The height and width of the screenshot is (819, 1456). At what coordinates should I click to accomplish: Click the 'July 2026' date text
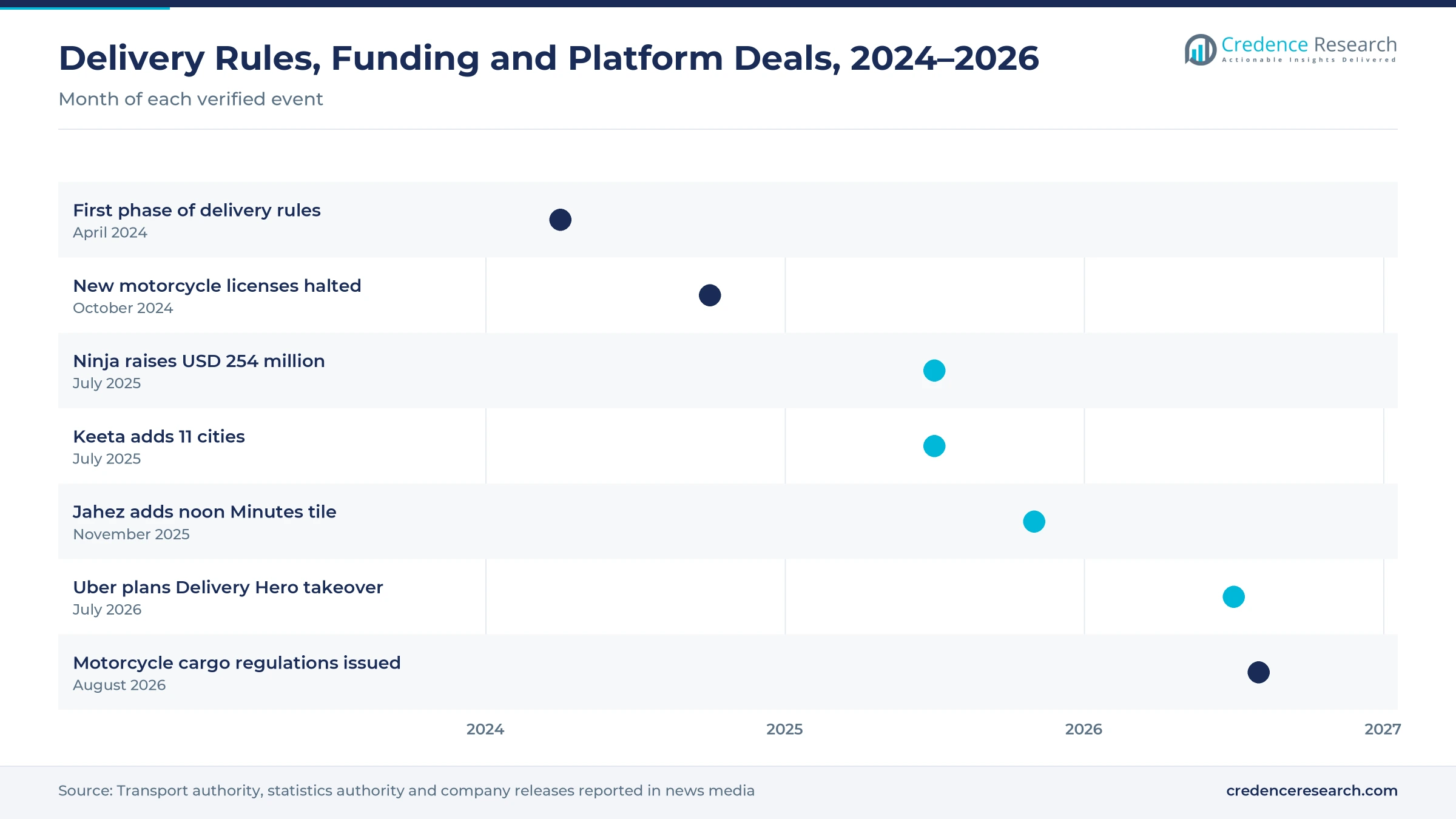(107, 610)
